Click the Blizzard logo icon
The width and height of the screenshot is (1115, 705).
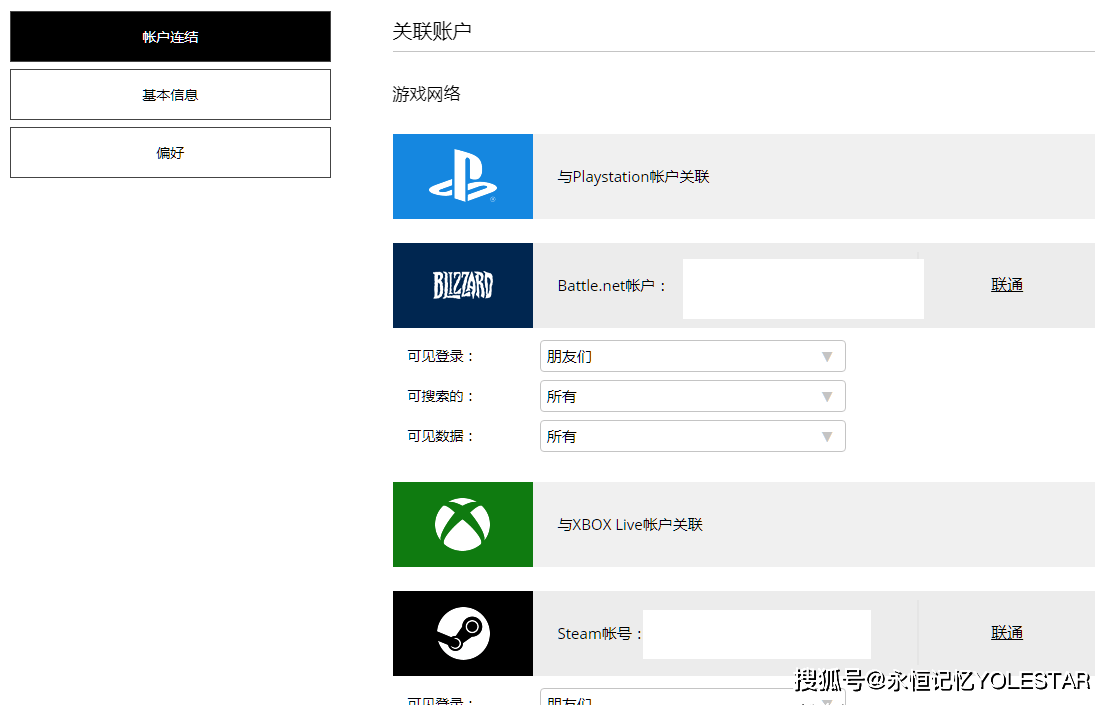tap(463, 285)
